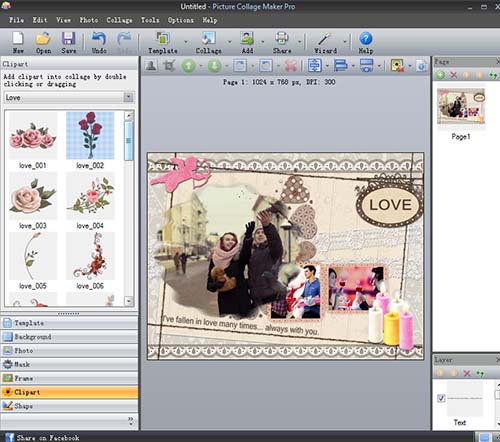Expand the Add button dropdown arrow

click(x=263, y=42)
